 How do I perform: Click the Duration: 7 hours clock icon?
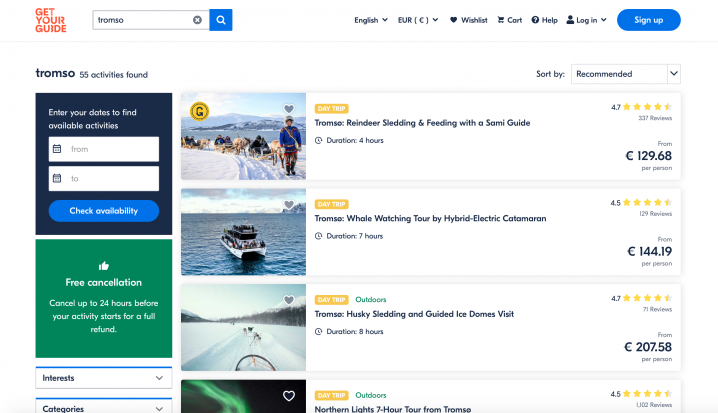[x=319, y=236]
